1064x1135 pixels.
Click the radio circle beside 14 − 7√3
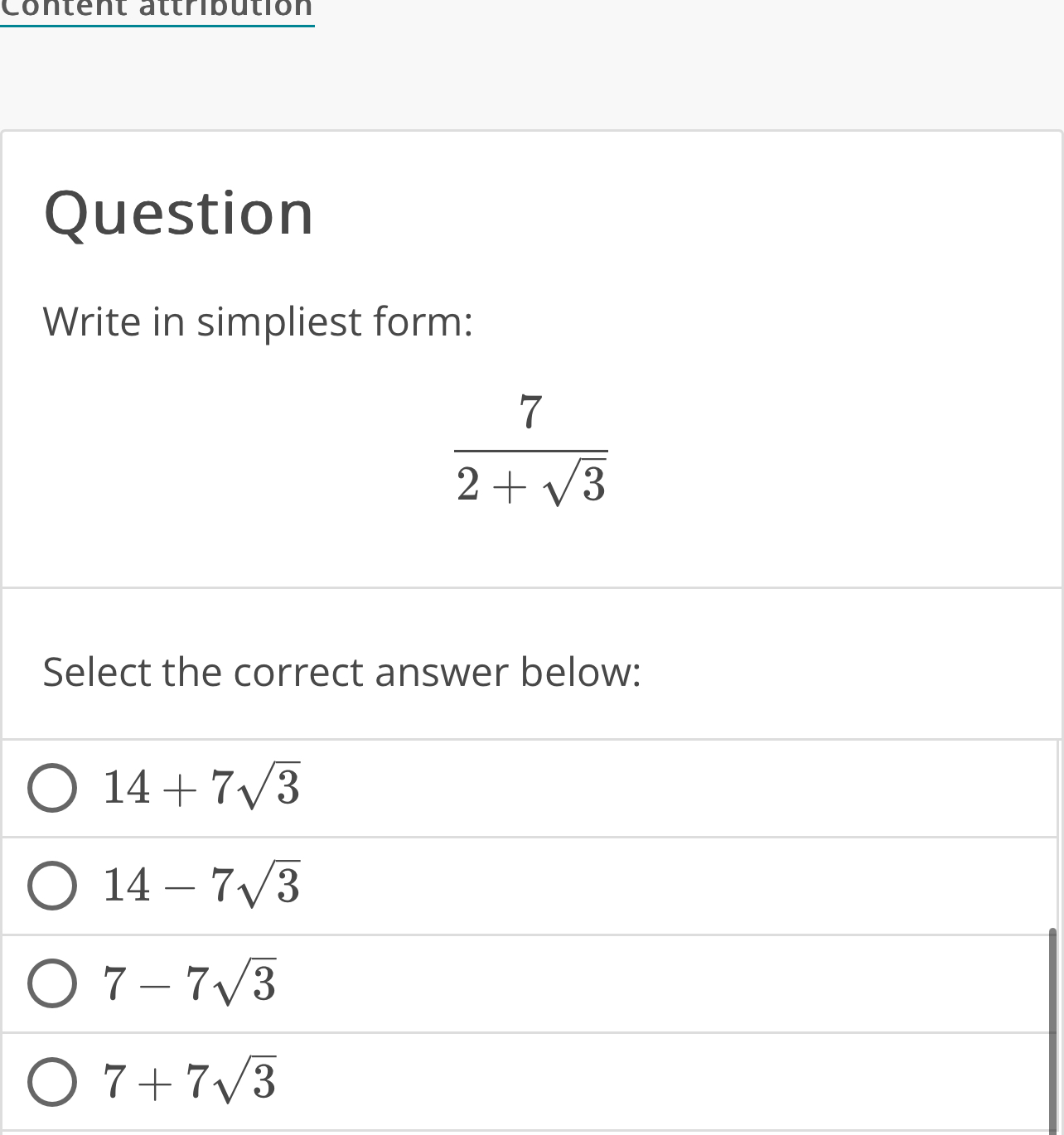pos(52,886)
